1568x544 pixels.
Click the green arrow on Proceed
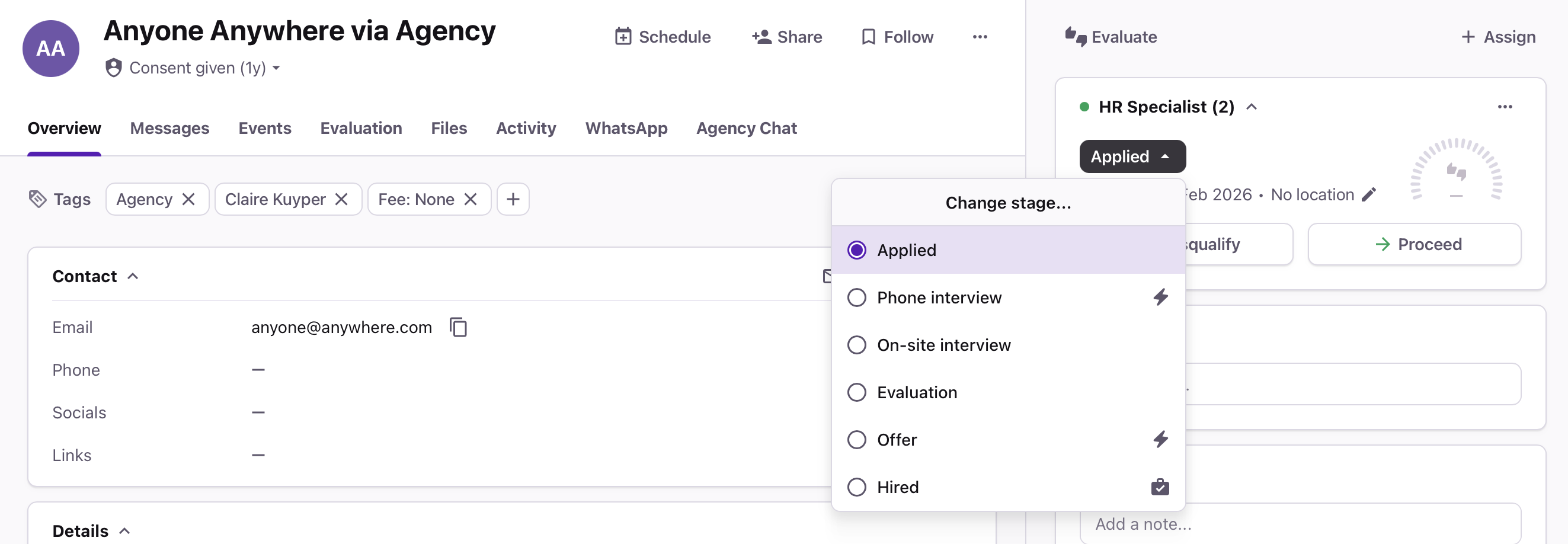click(1383, 245)
